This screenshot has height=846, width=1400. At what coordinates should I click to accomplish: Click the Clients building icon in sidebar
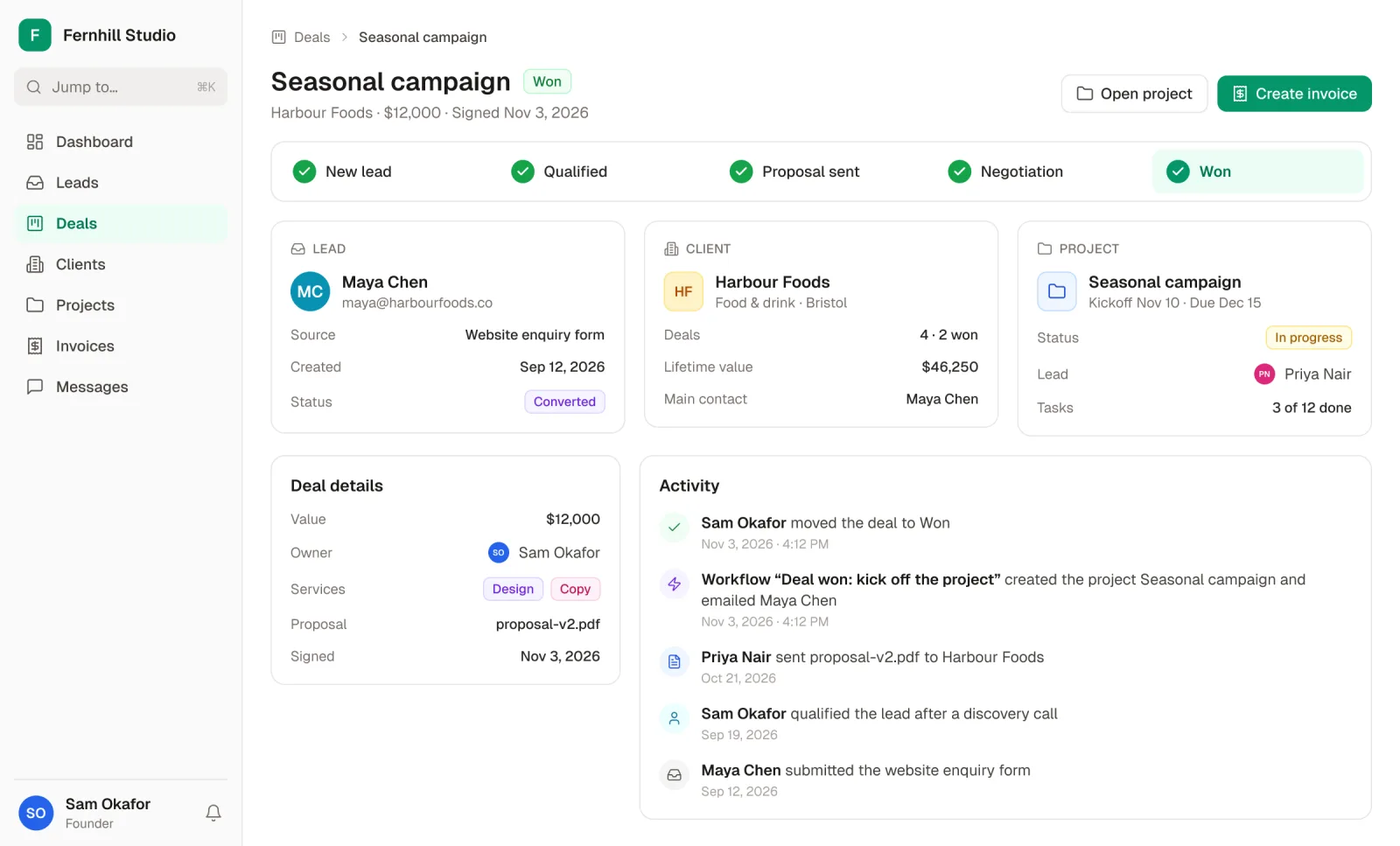[x=35, y=264]
